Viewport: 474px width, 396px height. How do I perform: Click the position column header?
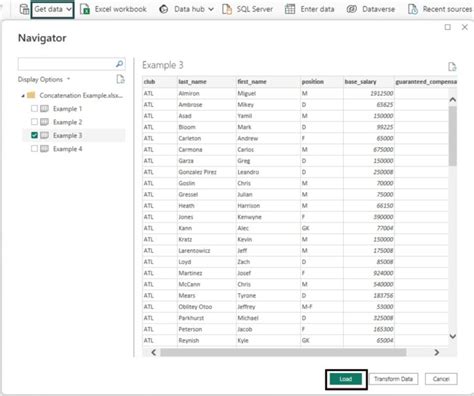pos(322,82)
